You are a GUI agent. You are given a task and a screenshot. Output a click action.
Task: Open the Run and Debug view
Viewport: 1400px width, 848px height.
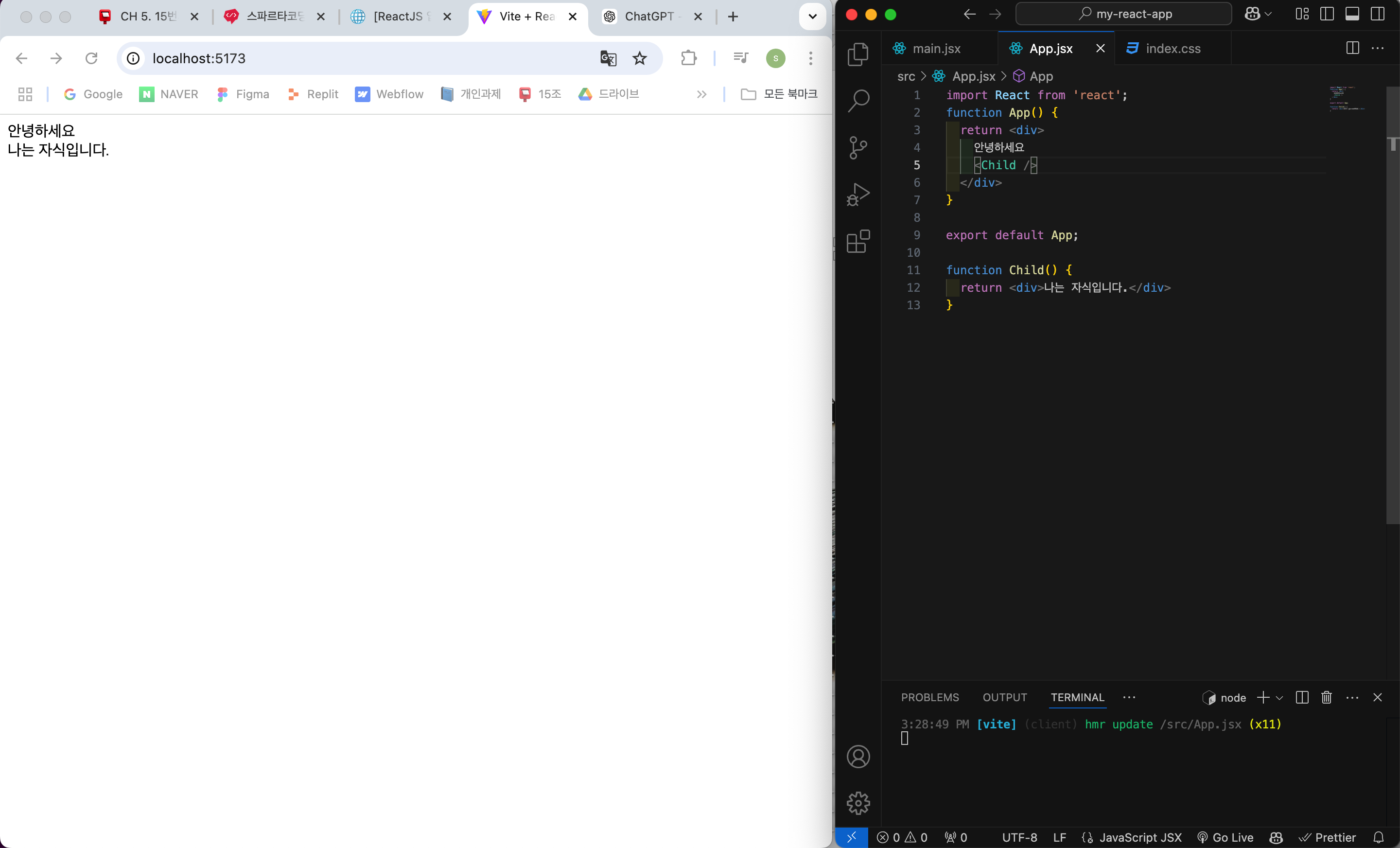pyautogui.click(x=858, y=194)
